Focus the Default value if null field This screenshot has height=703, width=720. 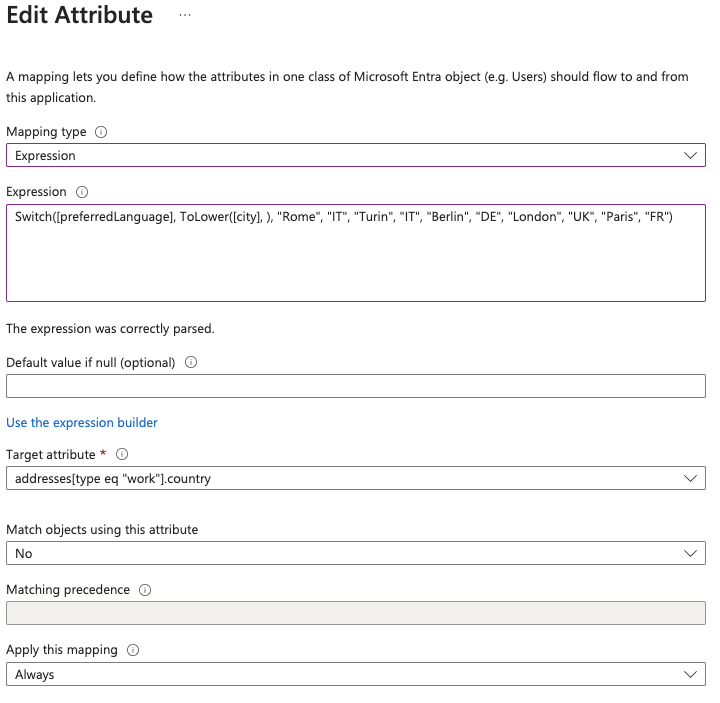pyautogui.click(x=356, y=386)
